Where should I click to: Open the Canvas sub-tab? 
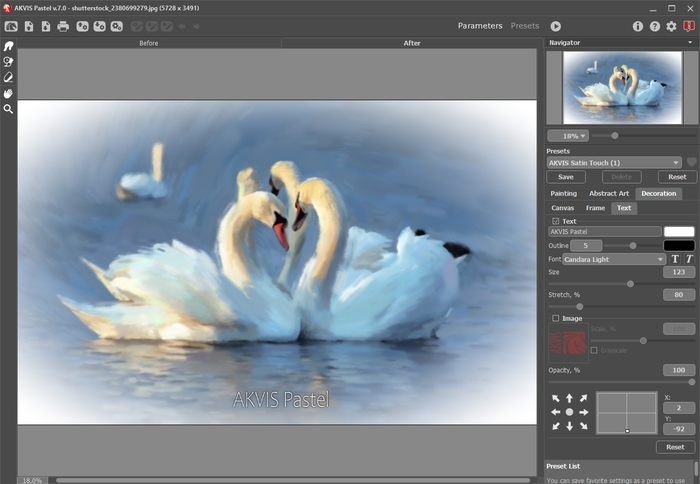click(562, 208)
